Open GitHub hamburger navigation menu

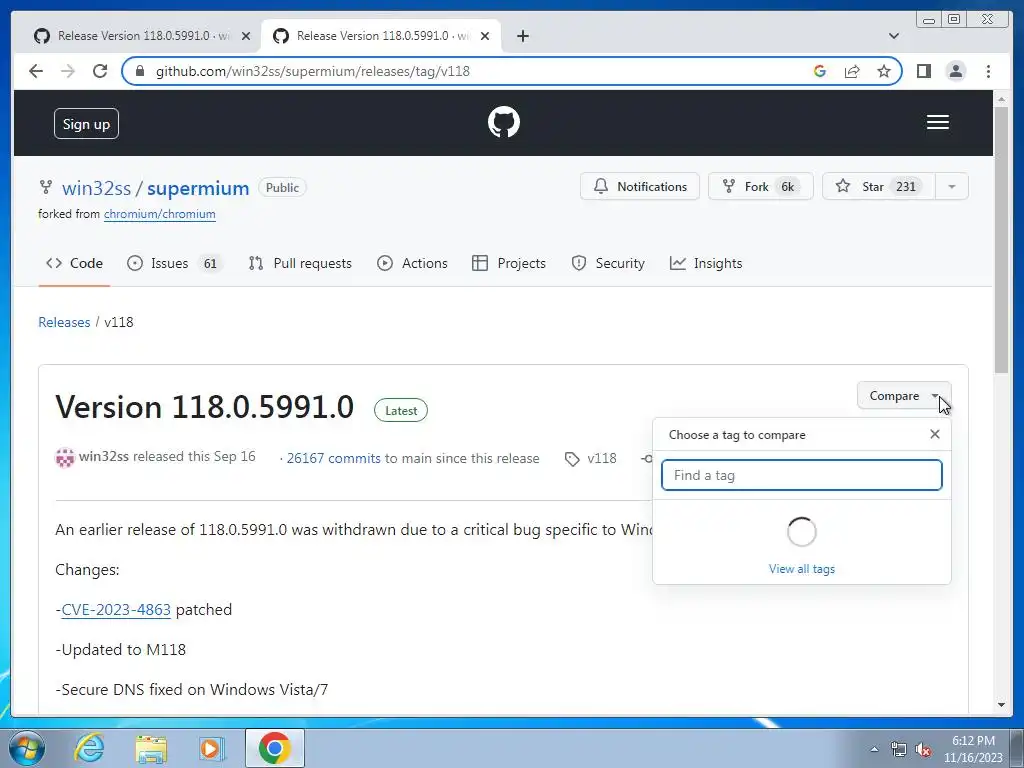pos(938,122)
